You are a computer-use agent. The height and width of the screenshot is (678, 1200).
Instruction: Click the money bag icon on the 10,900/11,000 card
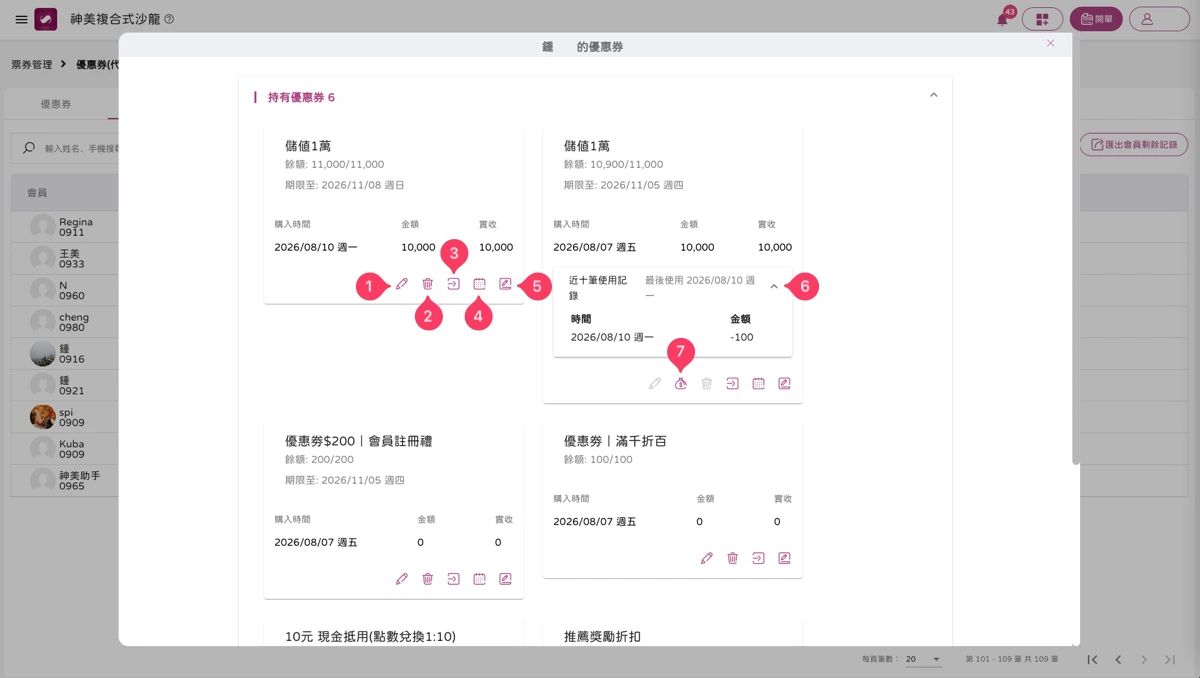[x=681, y=383]
